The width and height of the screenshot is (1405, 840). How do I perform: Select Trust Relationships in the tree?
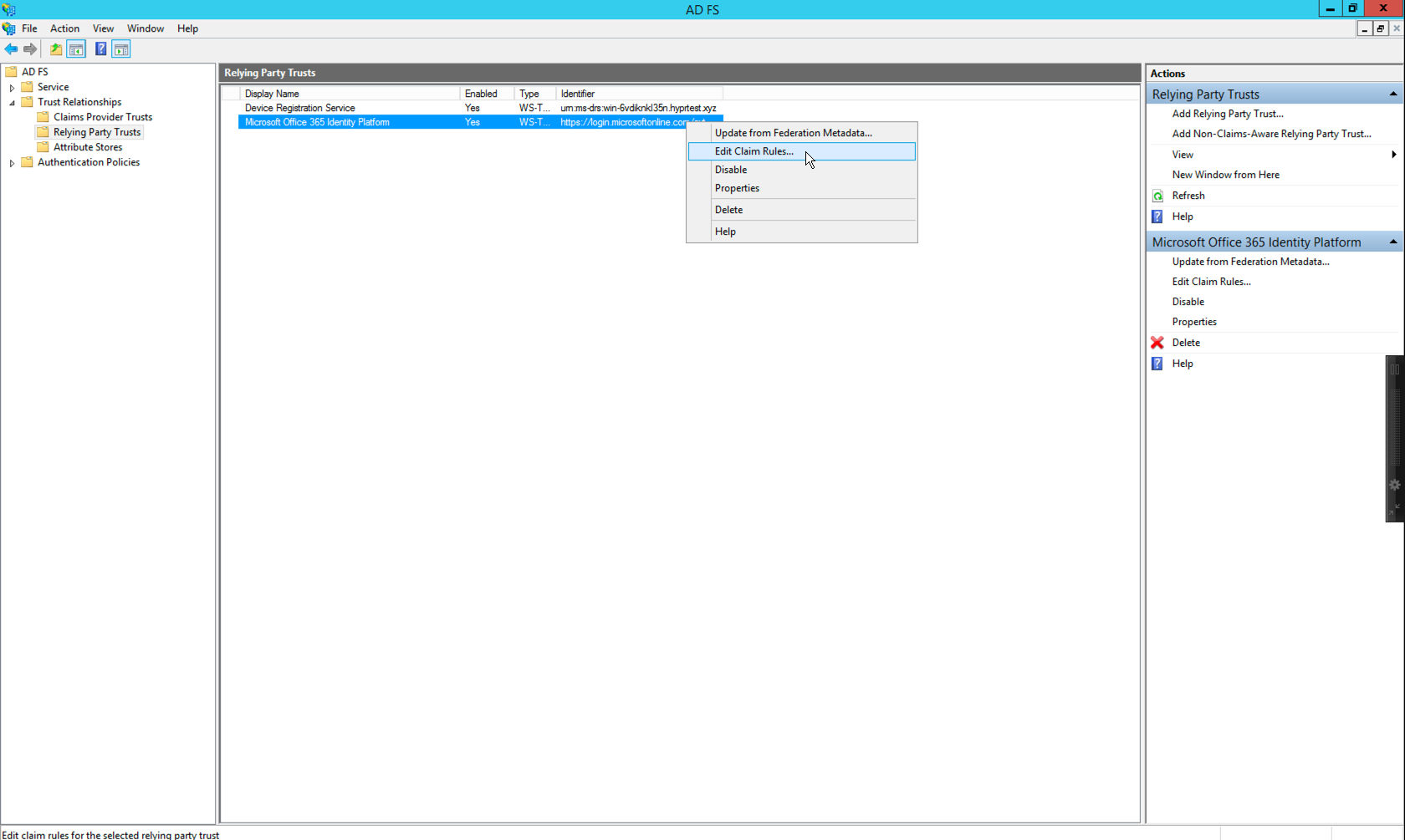pos(79,102)
